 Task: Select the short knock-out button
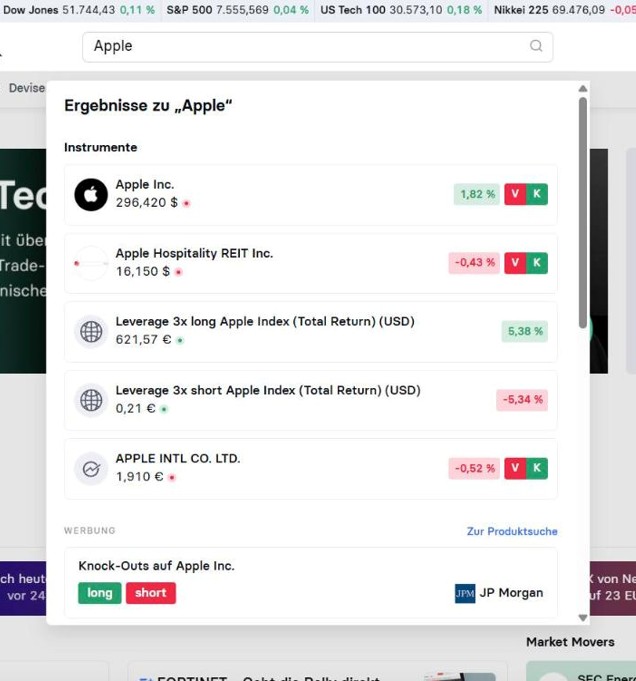pos(151,593)
